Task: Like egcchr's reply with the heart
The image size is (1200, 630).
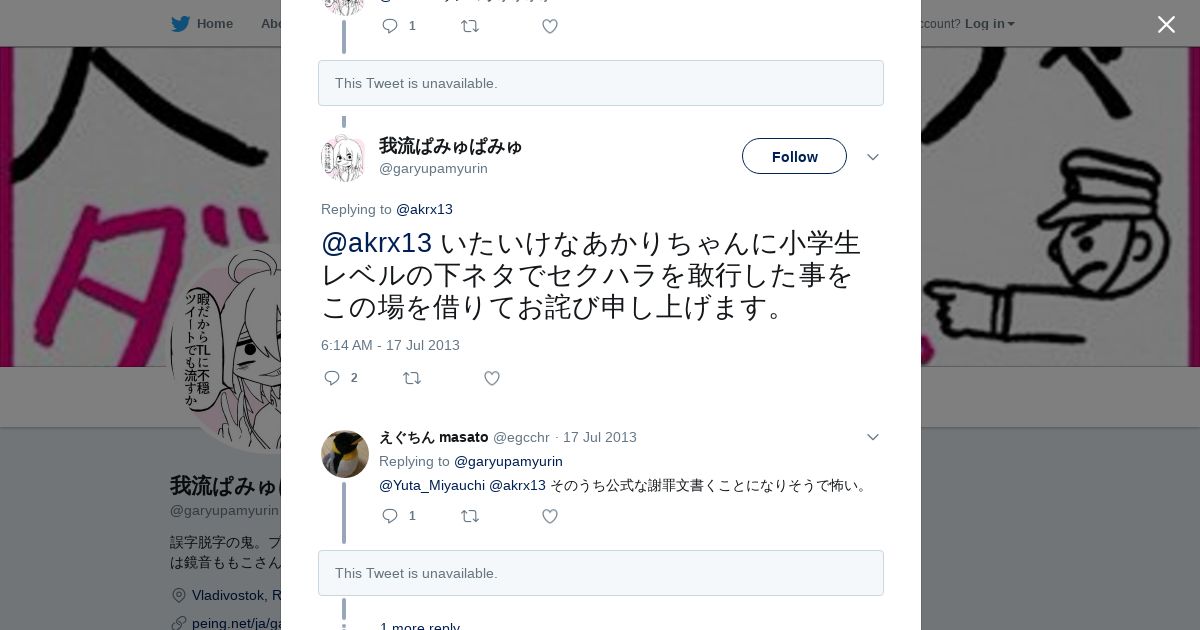Action: pyautogui.click(x=550, y=516)
